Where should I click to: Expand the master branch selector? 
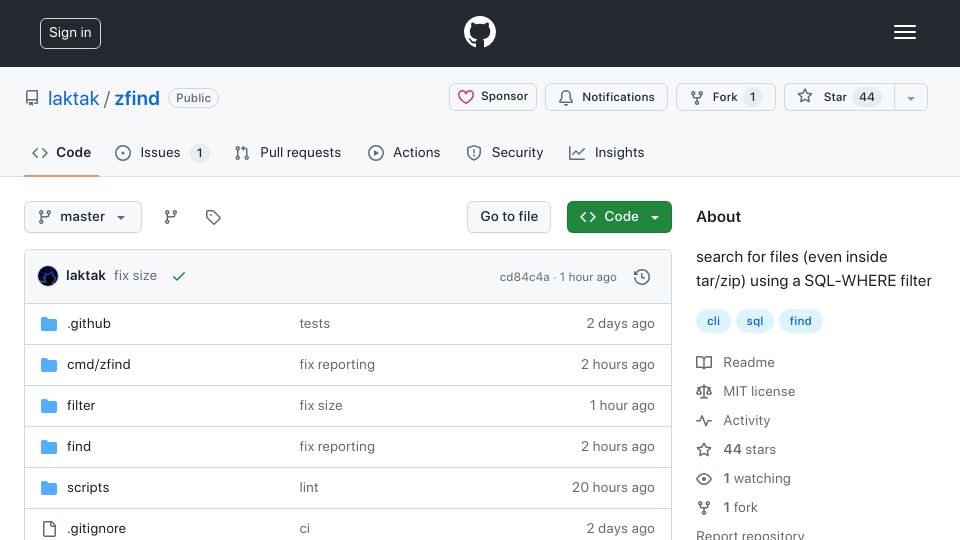tap(83, 217)
